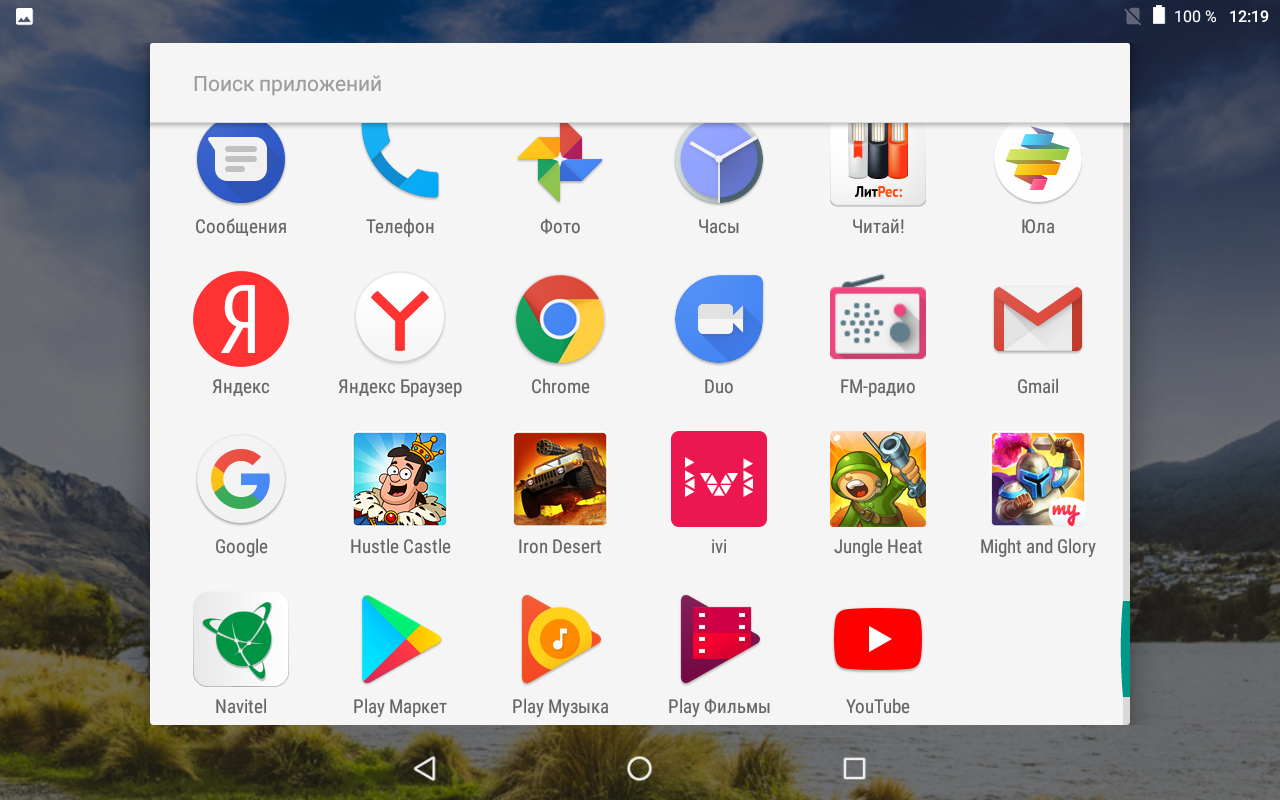The height and width of the screenshot is (800, 1280).
Task: Tap the no-SIM icon in status bar
Action: (x=1133, y=16)
